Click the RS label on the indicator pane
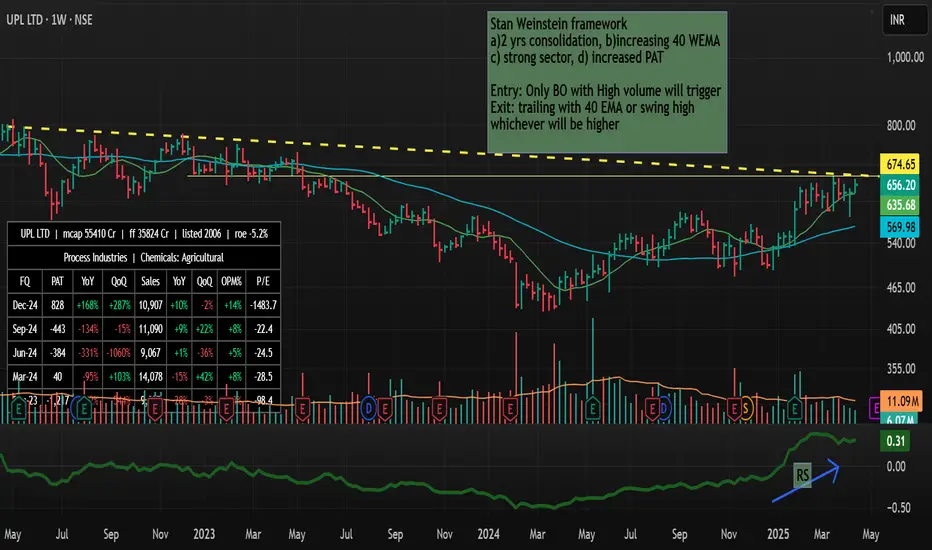This screenshot has height=550, width=932. pyautogui.click(x=802, y=475)
